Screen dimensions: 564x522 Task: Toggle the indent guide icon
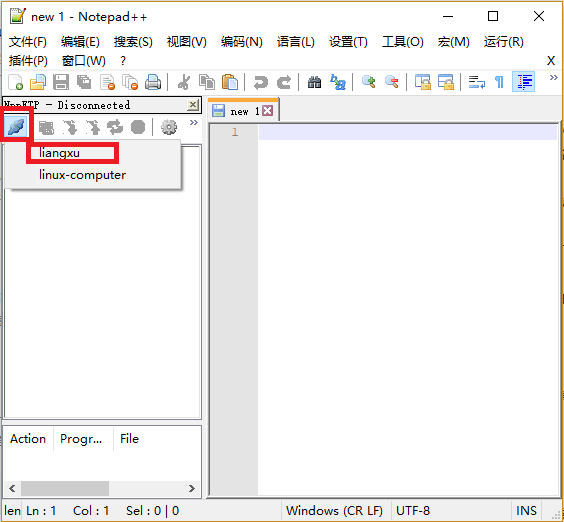524,82
